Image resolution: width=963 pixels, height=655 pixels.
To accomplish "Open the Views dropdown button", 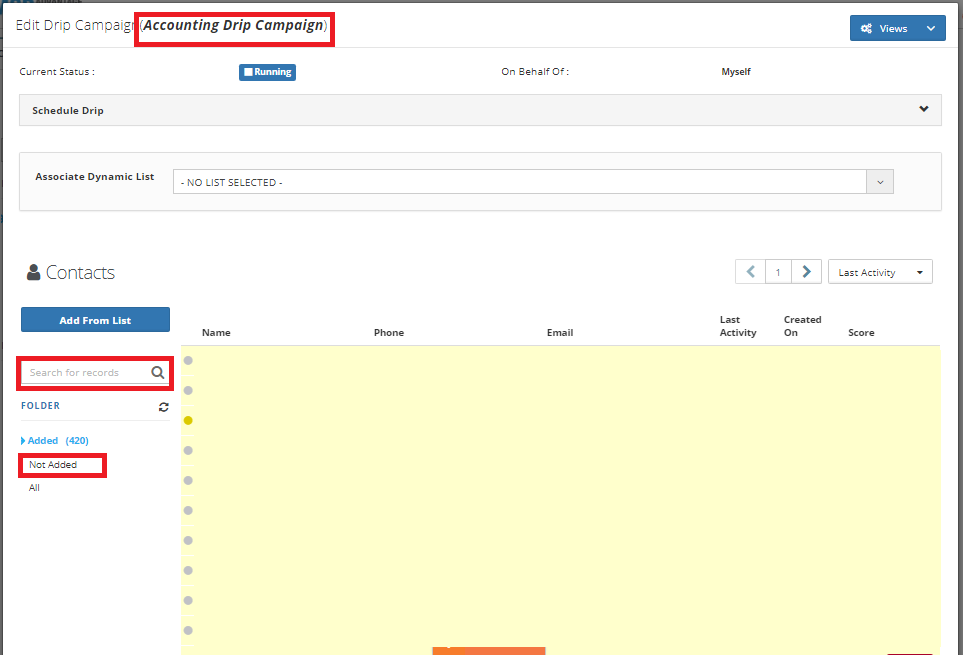I will click(x=897, y=28).
